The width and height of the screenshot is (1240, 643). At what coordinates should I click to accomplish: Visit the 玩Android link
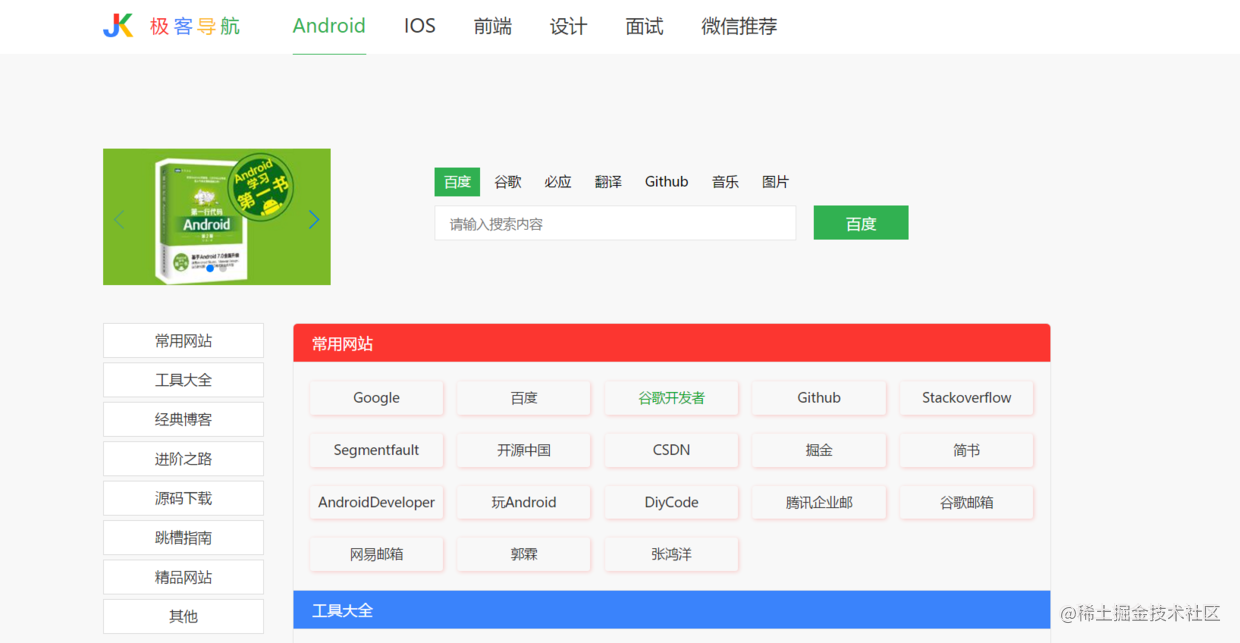tap(524, 502)
